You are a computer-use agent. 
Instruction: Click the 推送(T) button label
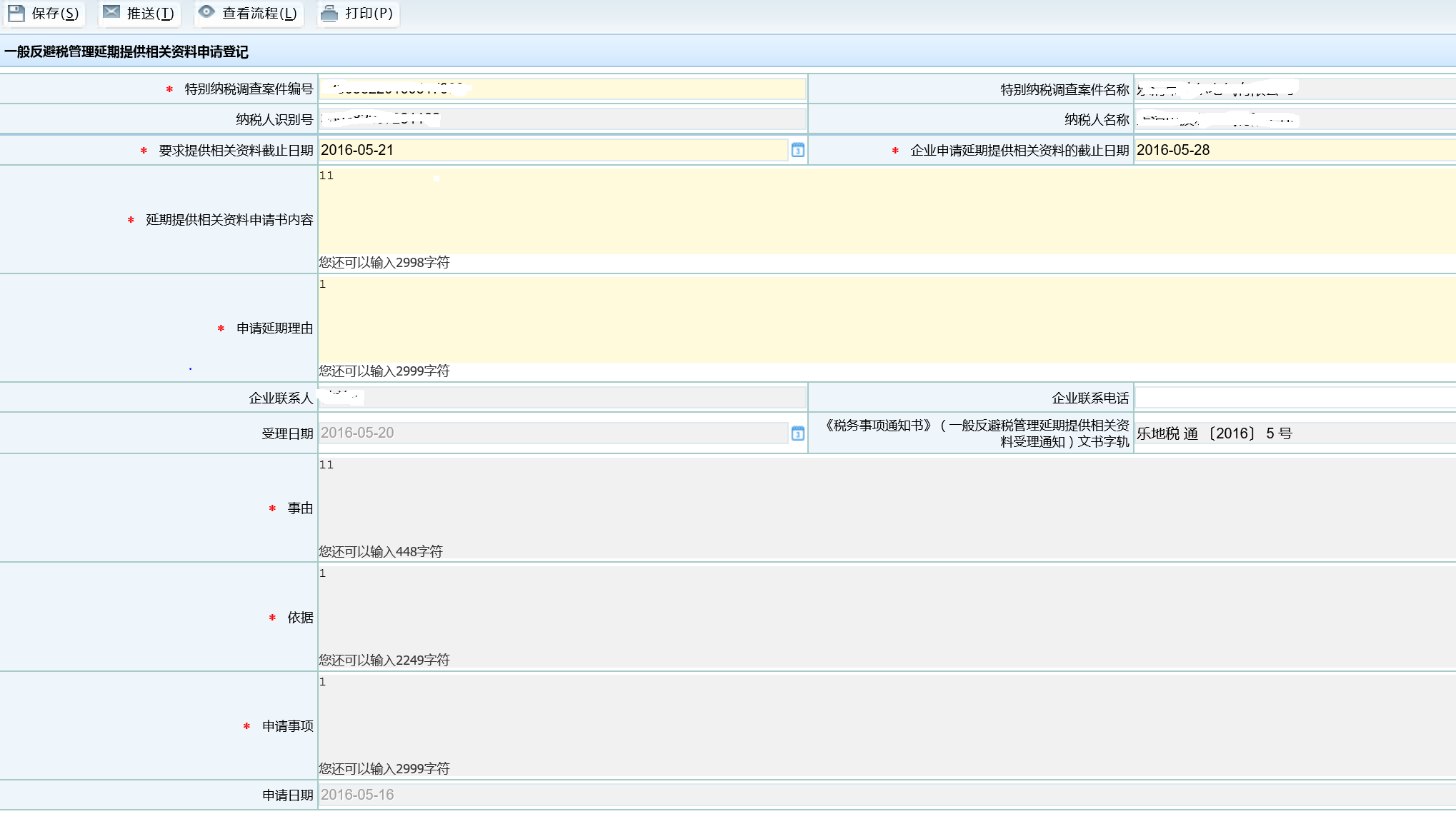[x=151, y=14]
